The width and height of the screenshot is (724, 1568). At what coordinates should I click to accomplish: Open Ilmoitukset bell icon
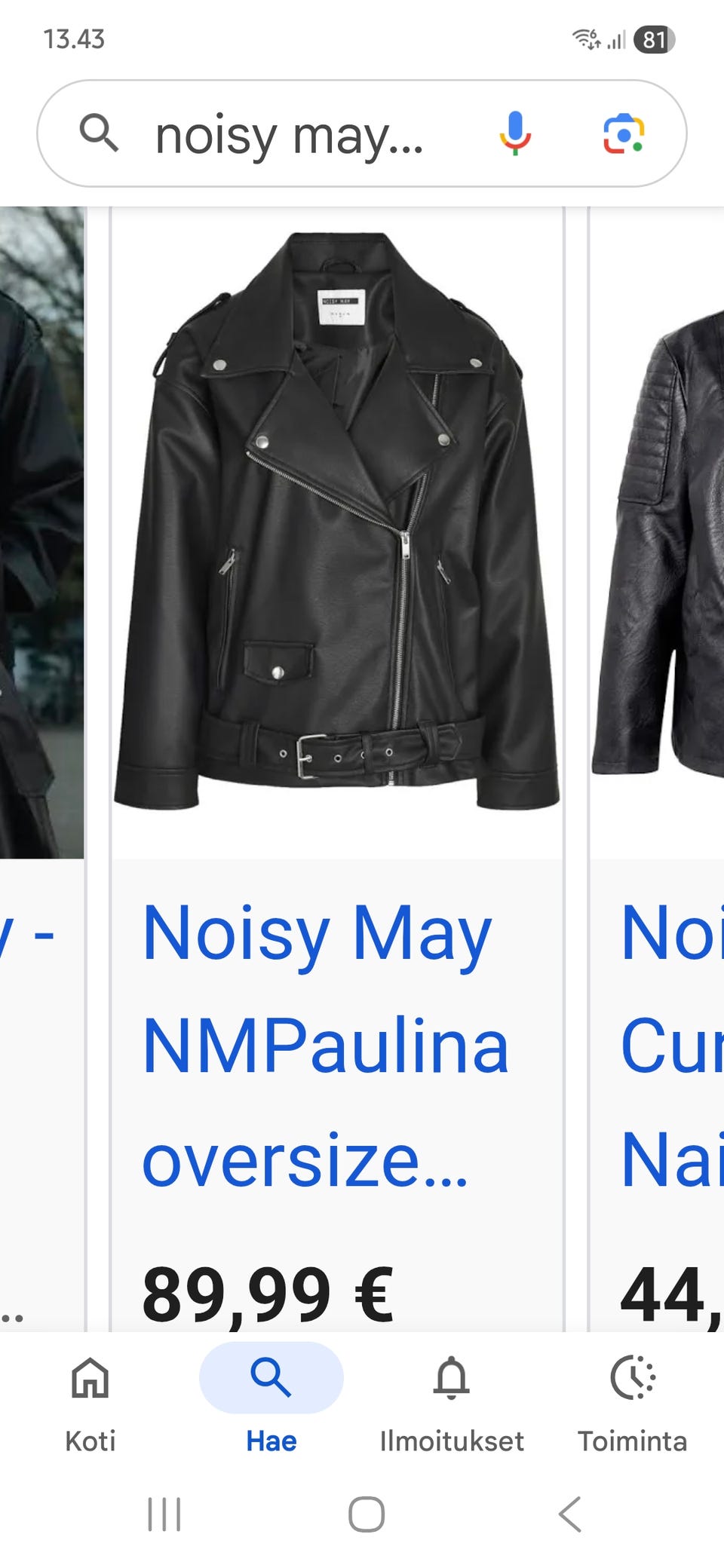coord(452,1378)
